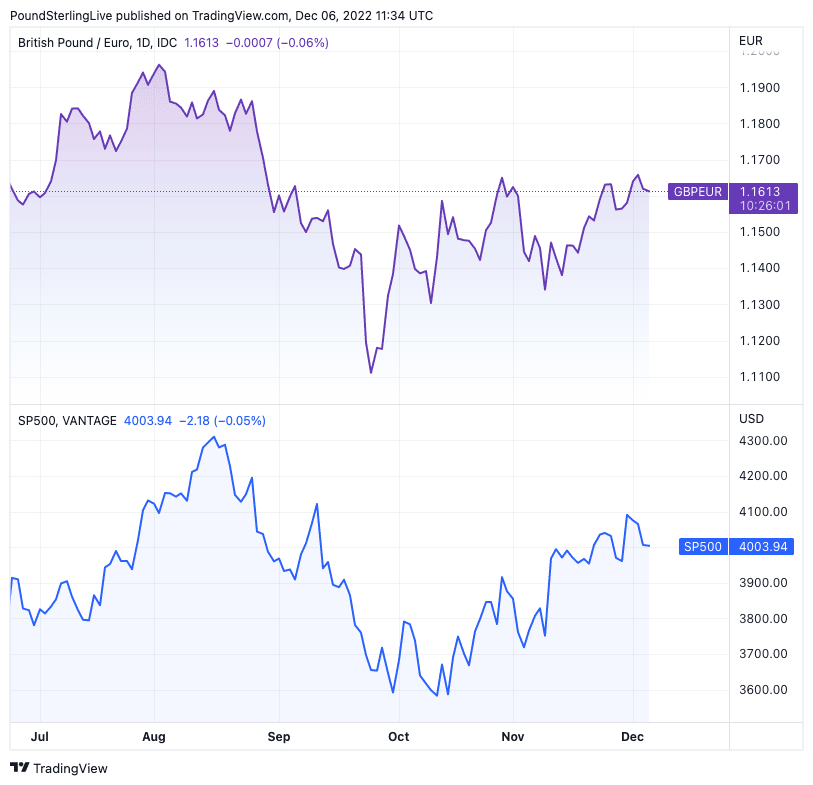Click the TradingView logo icon
Viewport: 813px width, 785px height.
[19, 768]
